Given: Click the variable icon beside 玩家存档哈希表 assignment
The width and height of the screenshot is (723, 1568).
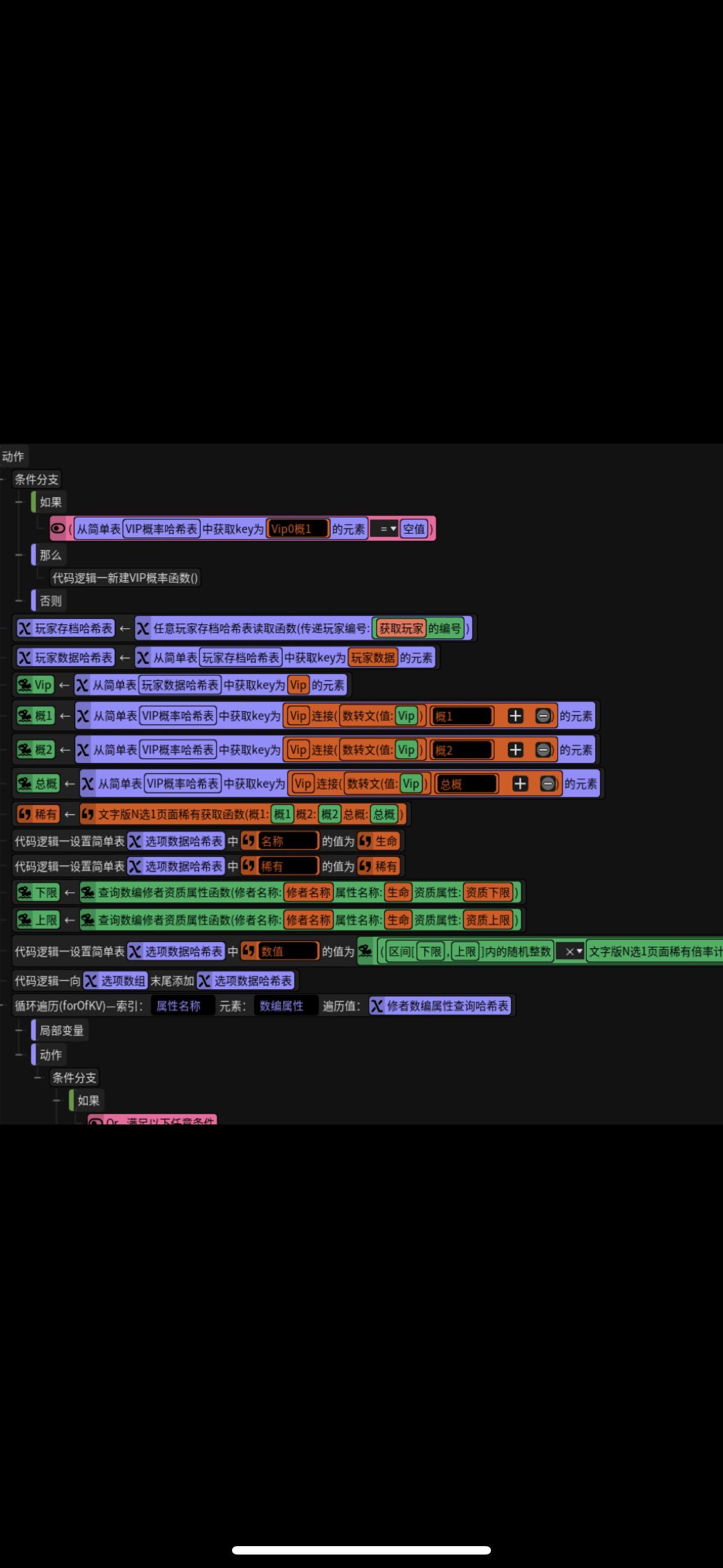Looking at the screenshot, I should click(25, 629).
